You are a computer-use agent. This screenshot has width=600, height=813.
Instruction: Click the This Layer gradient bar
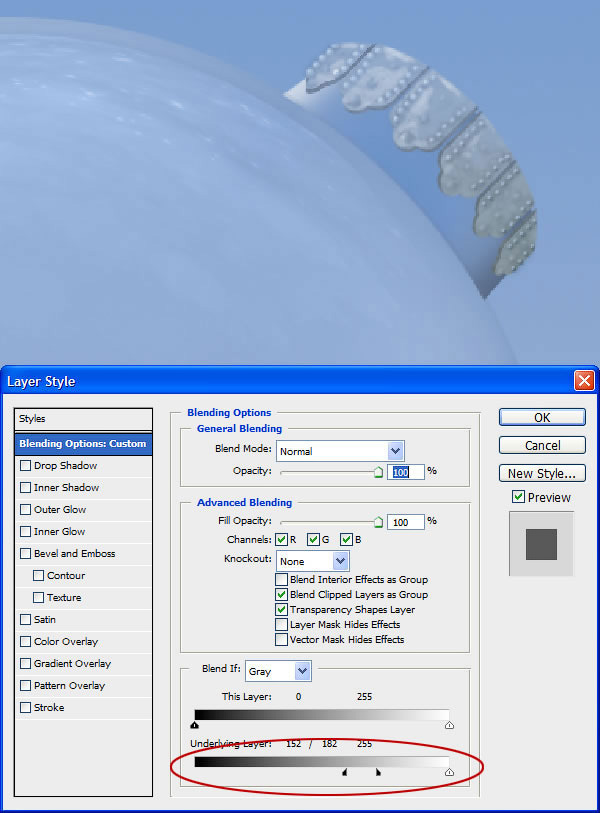tap(322, 715)
